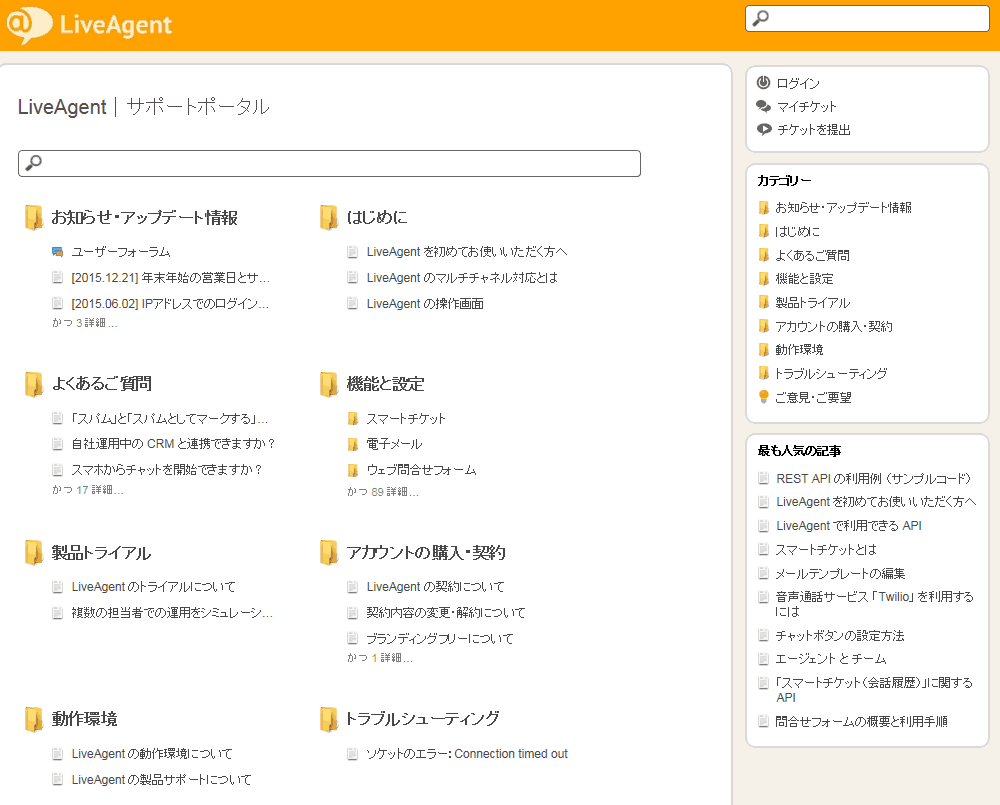
Task: Open popular article メールテンプレートの編集
Action: (x=840, y=573)
